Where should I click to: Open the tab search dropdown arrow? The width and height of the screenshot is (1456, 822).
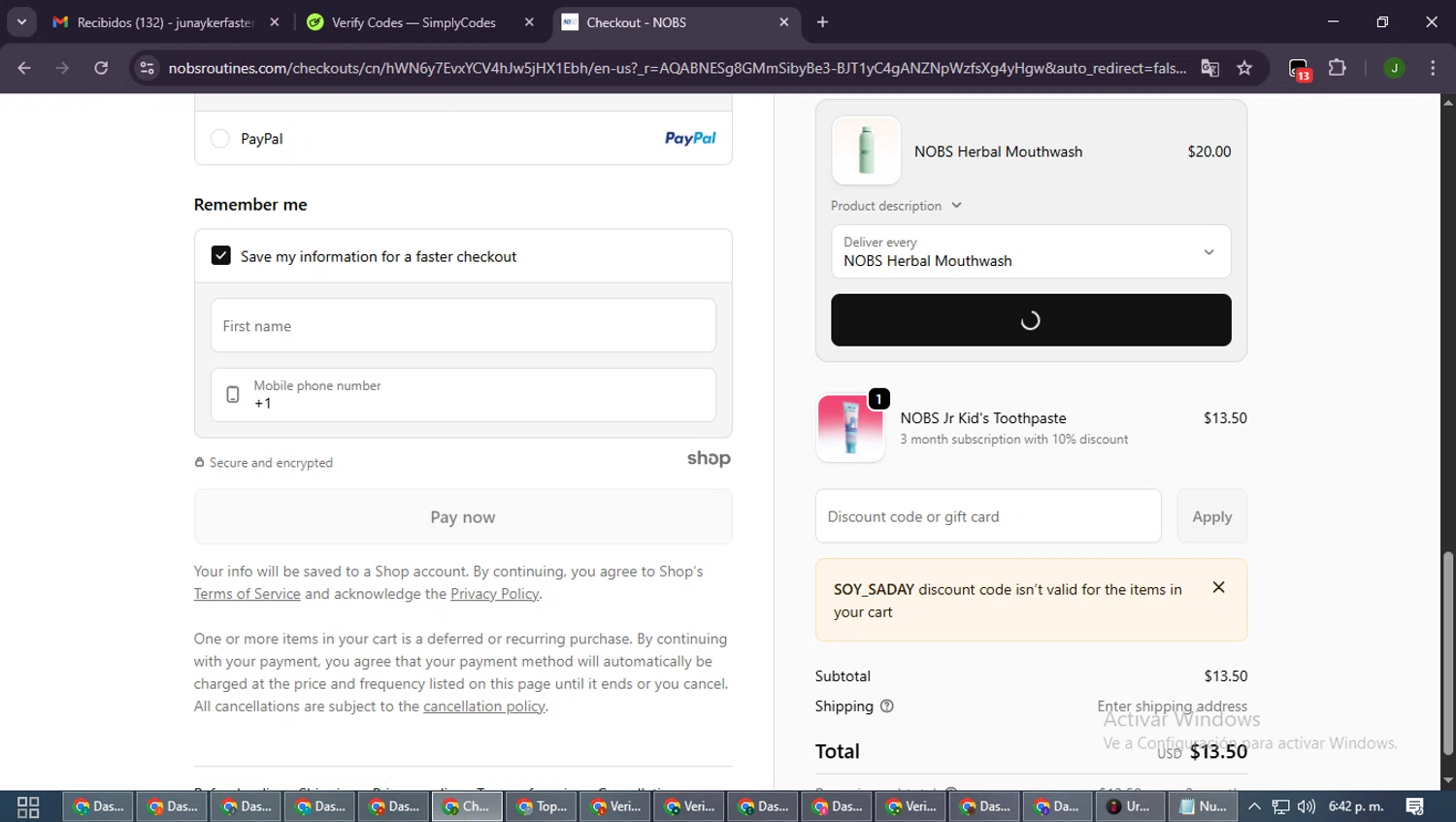[21, 22]
